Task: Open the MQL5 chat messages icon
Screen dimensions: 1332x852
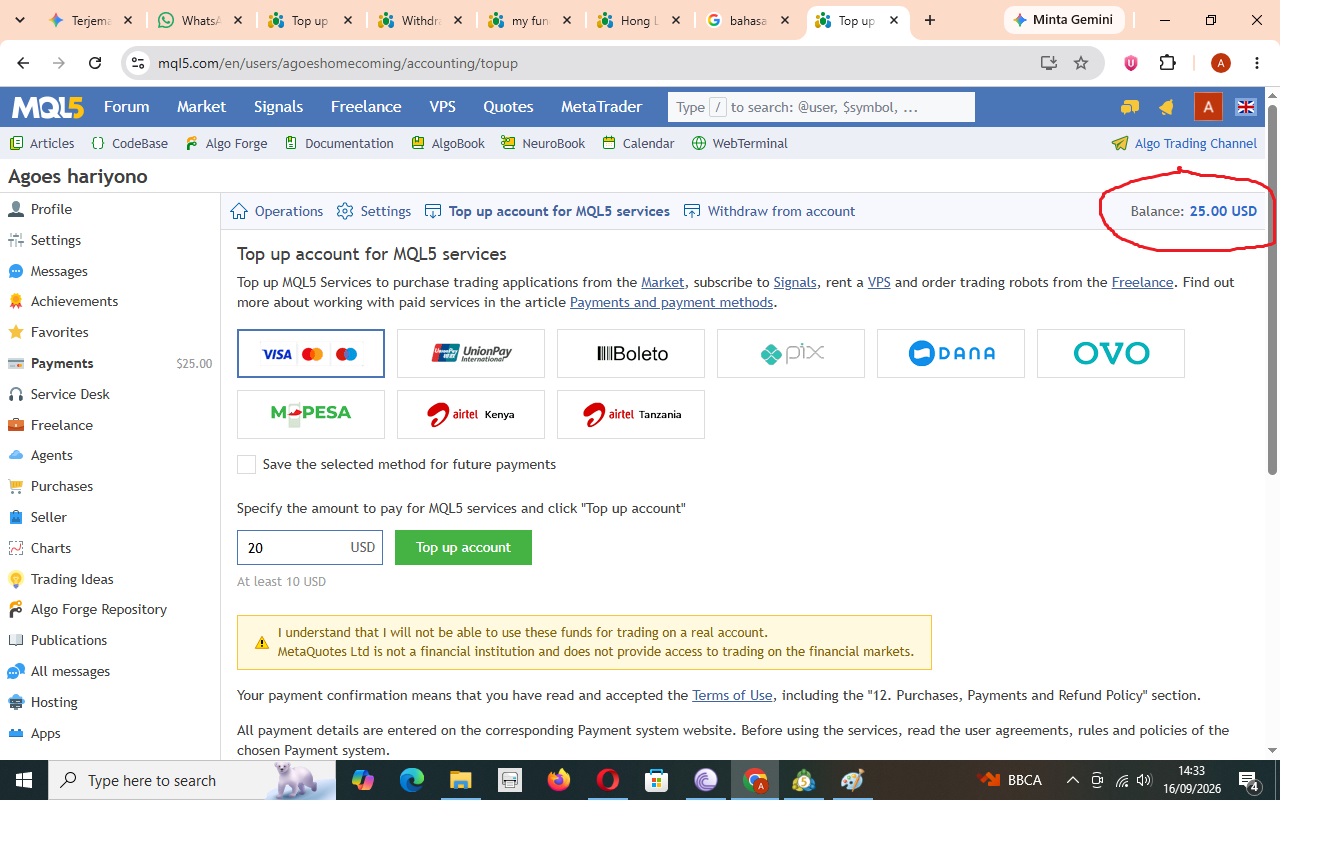Action: click(1130, 107)
